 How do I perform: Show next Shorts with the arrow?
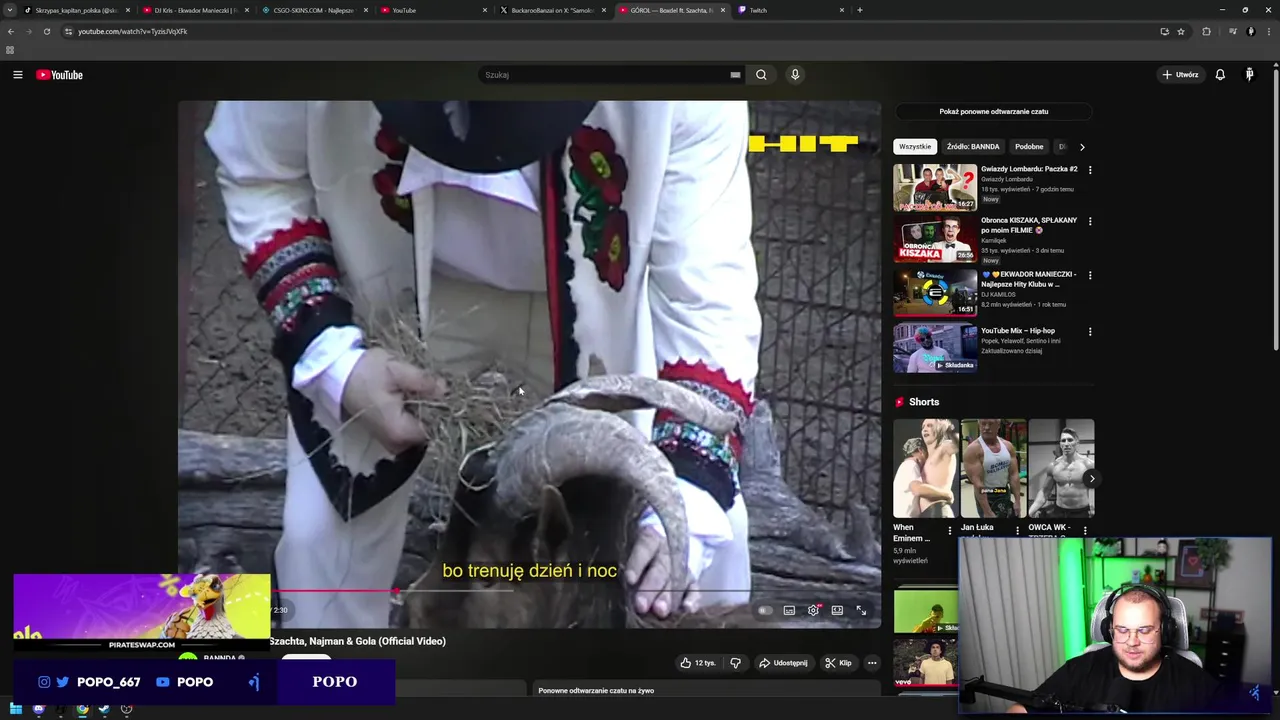click(1091, 479)
